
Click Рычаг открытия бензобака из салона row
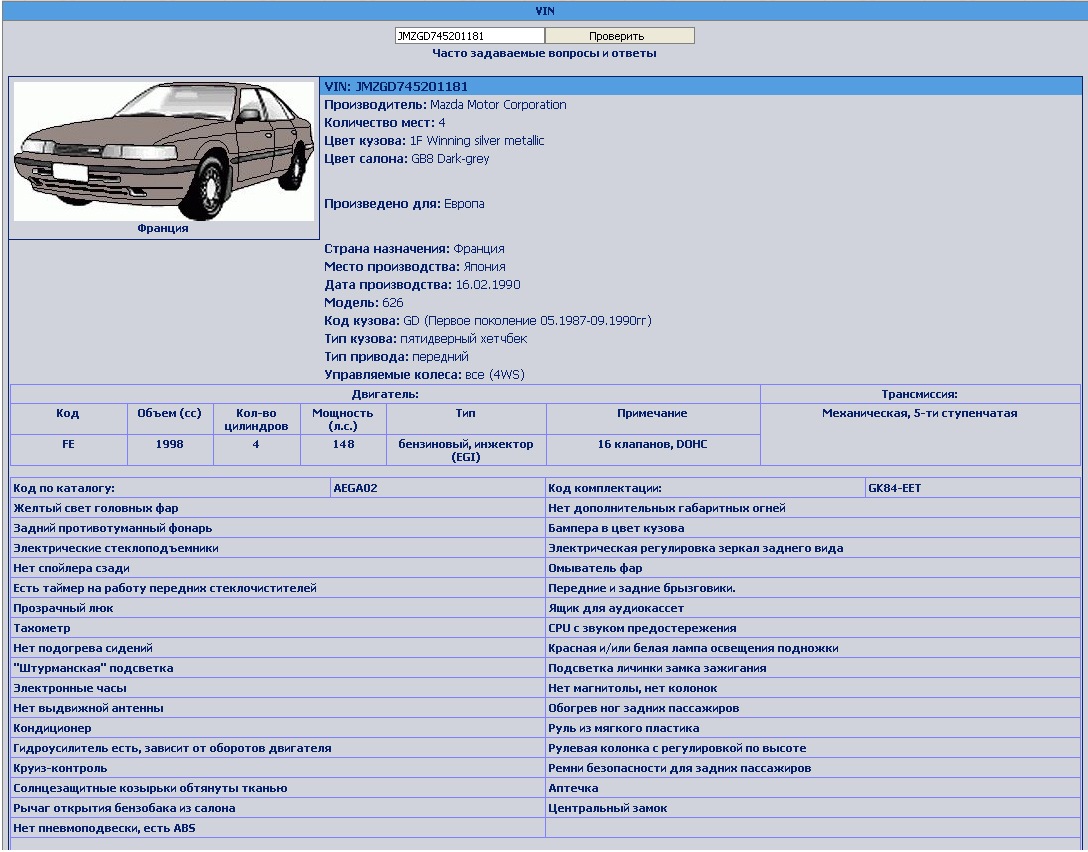pos(278,809)
